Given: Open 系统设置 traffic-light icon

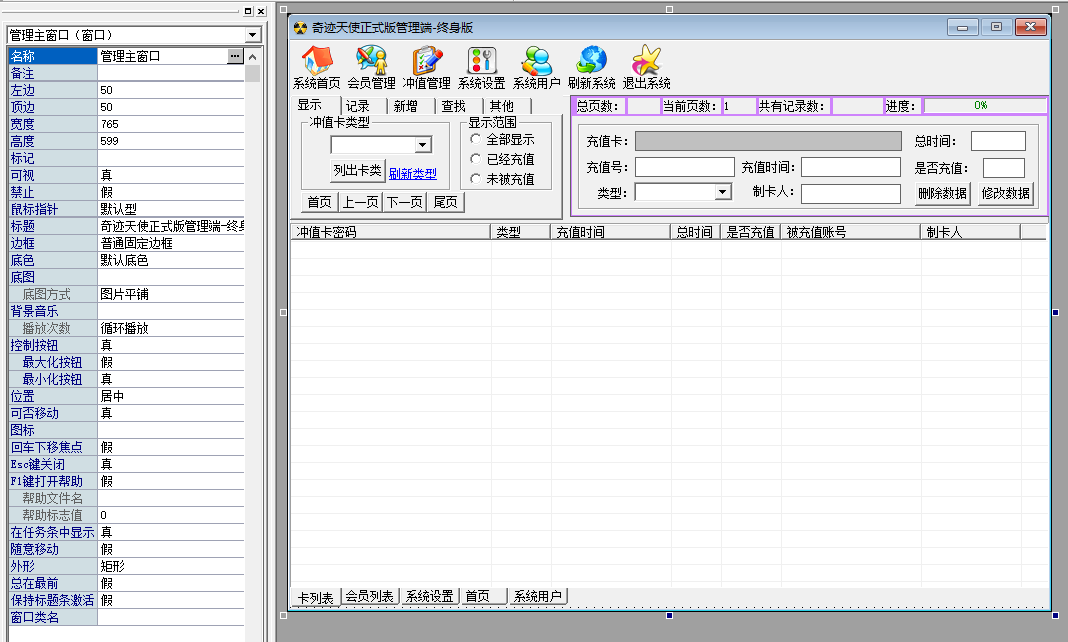Looking at the screenshot, I should point(481,60).
